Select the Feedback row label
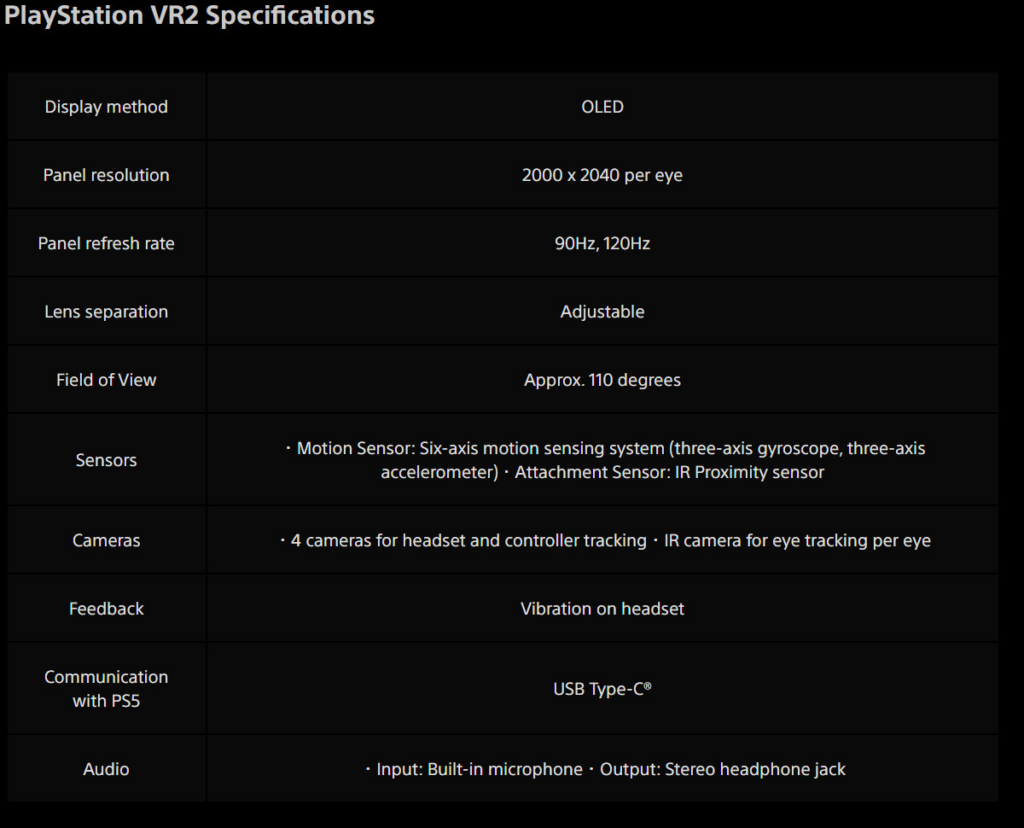Image resolution: width=1024 pixels, height=828 pixels. tap(106, 608)
